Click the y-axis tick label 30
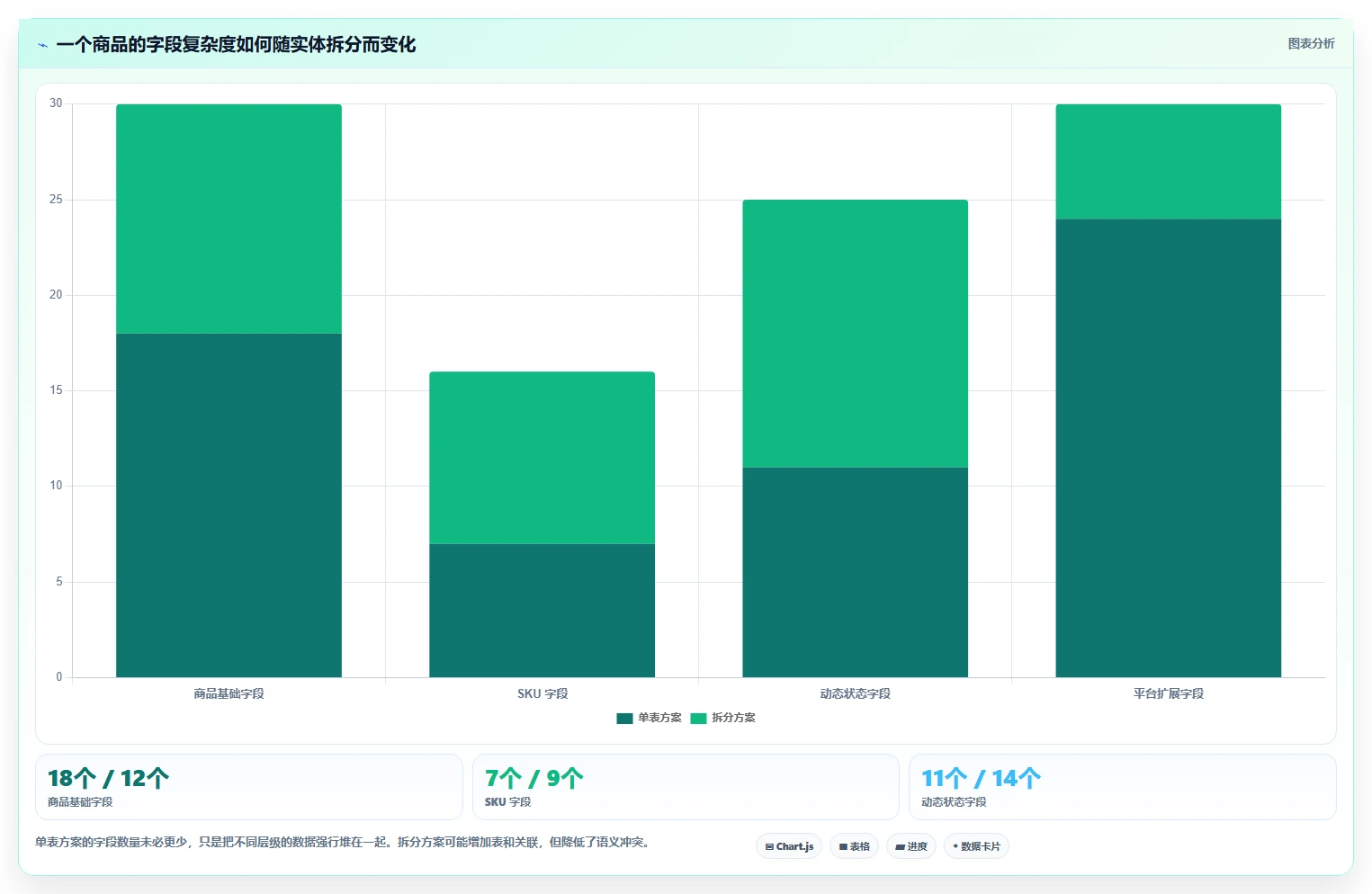 click(56, 103)
